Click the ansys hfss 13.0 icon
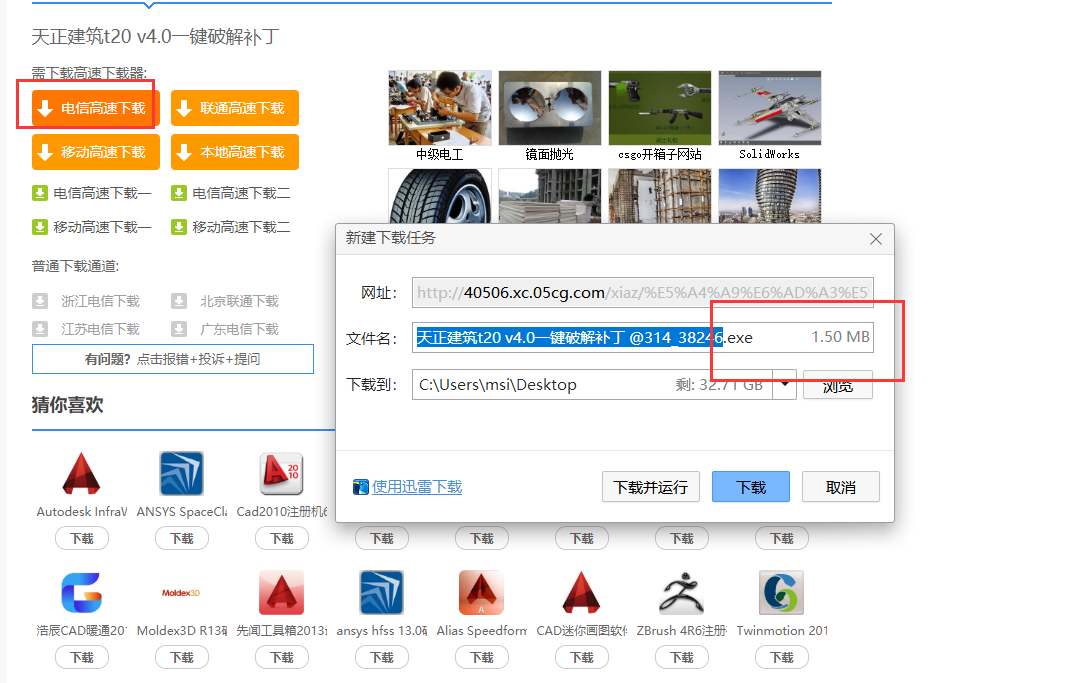Viewport: 1065px width, 683px height. 382,593
